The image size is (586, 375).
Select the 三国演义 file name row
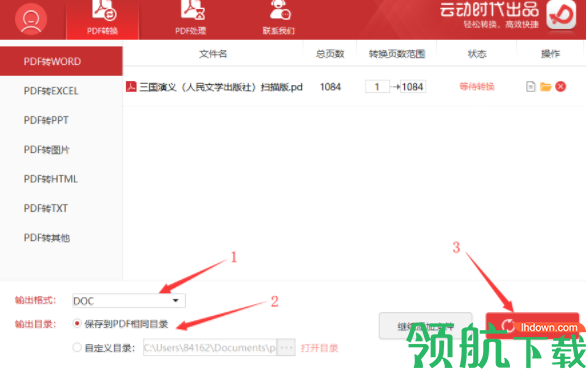click(x=221, y=87)
